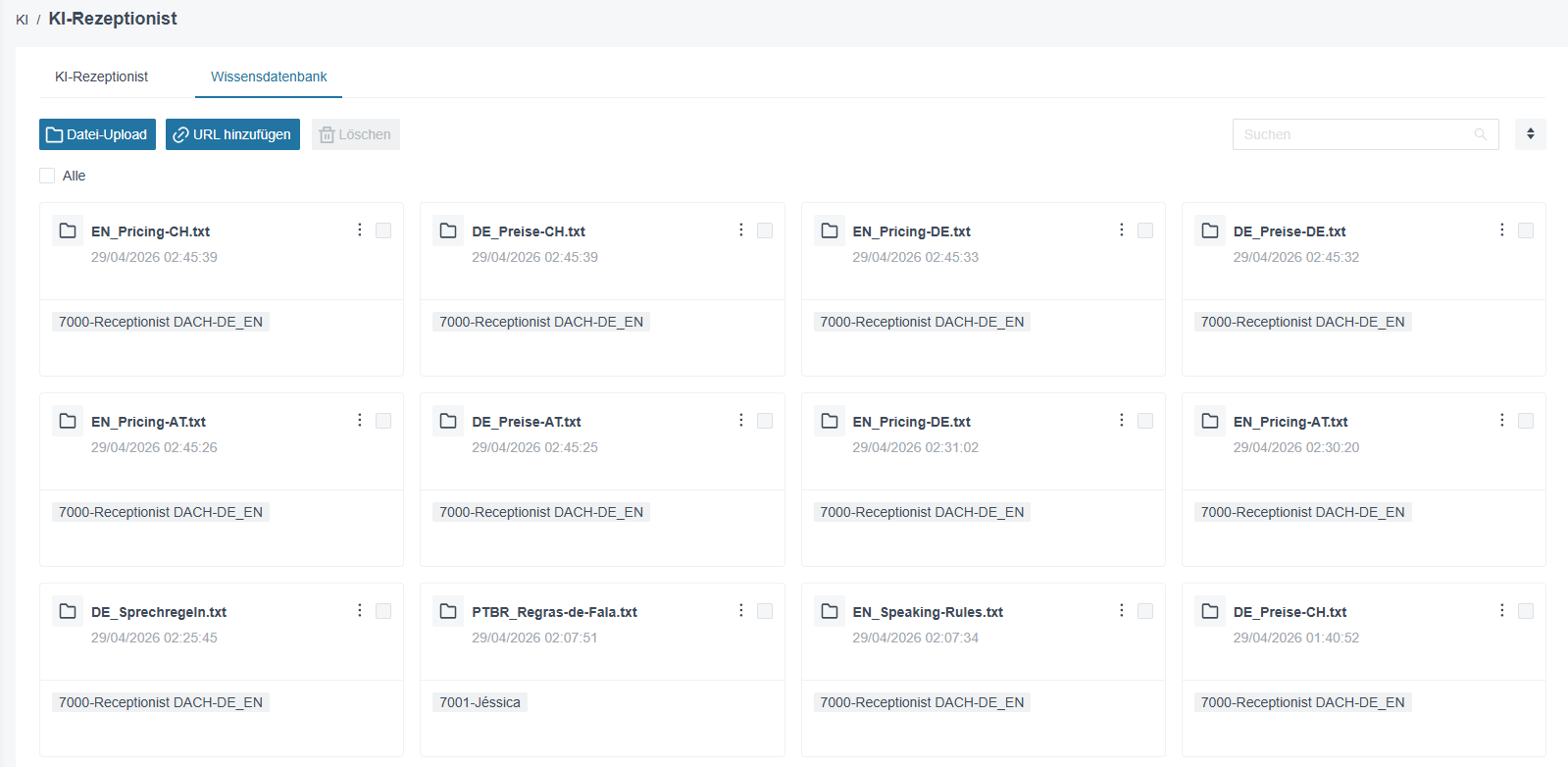Viewport: 1568px width, 767px height.
Task: Open three-dot menu for DE_Preise-DE.txt
Action: [1501, 230]
